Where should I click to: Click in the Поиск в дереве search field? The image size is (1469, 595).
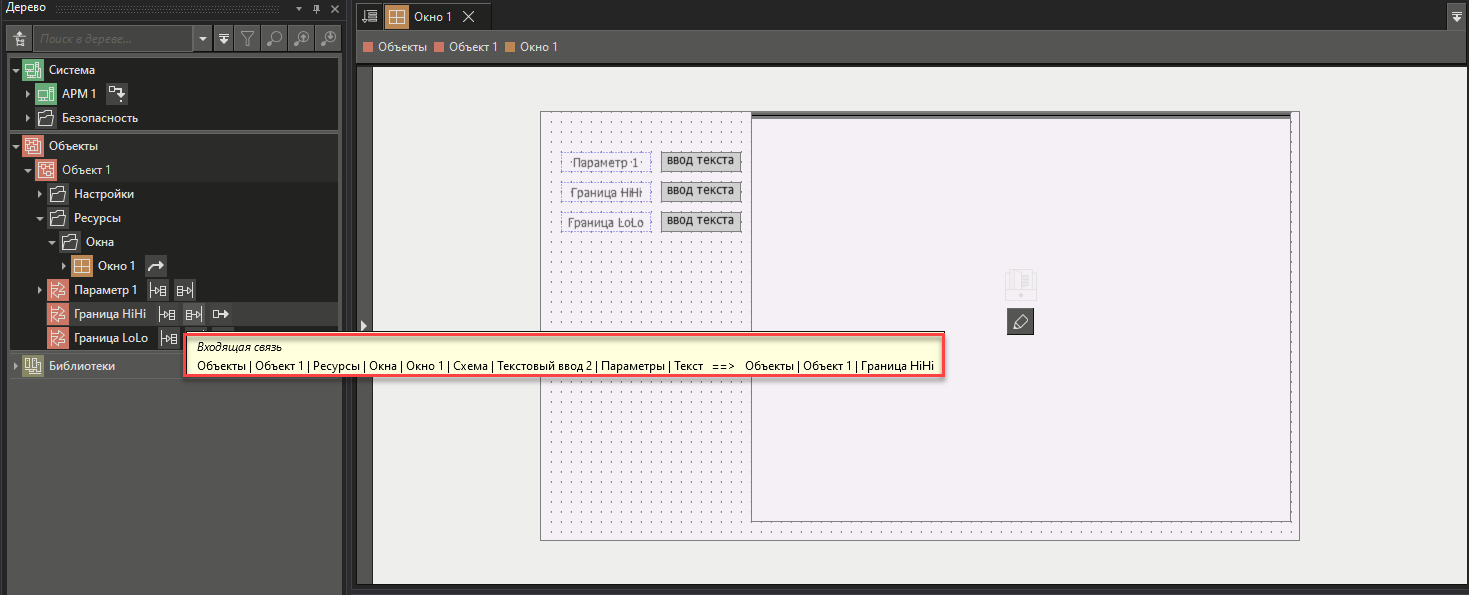coord(114,39)
